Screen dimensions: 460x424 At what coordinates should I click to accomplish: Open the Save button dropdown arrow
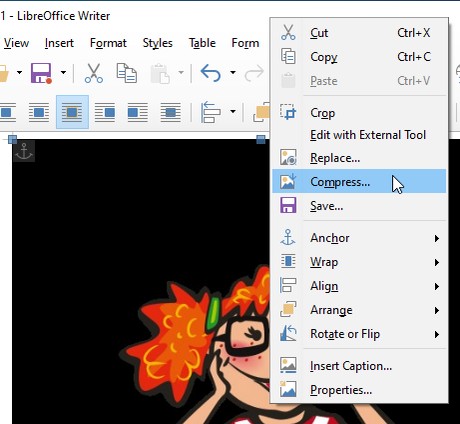[63, 73]
